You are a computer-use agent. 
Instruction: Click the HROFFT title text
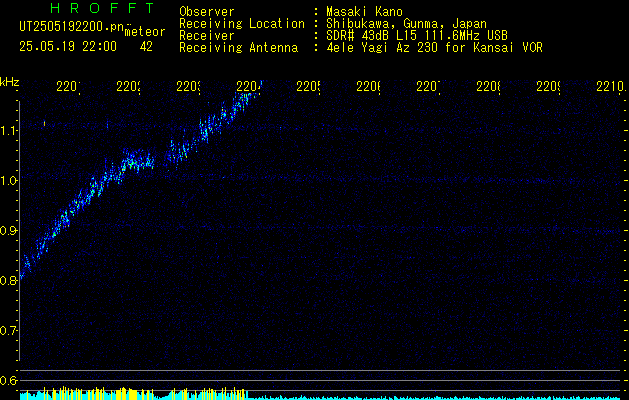pos(103,8)
